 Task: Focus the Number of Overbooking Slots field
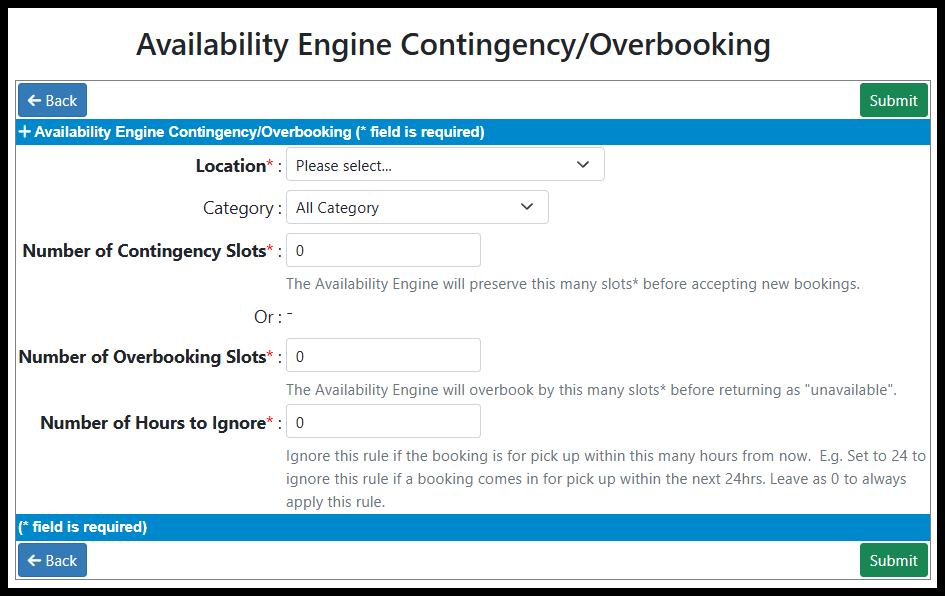(x=383, y=356)
